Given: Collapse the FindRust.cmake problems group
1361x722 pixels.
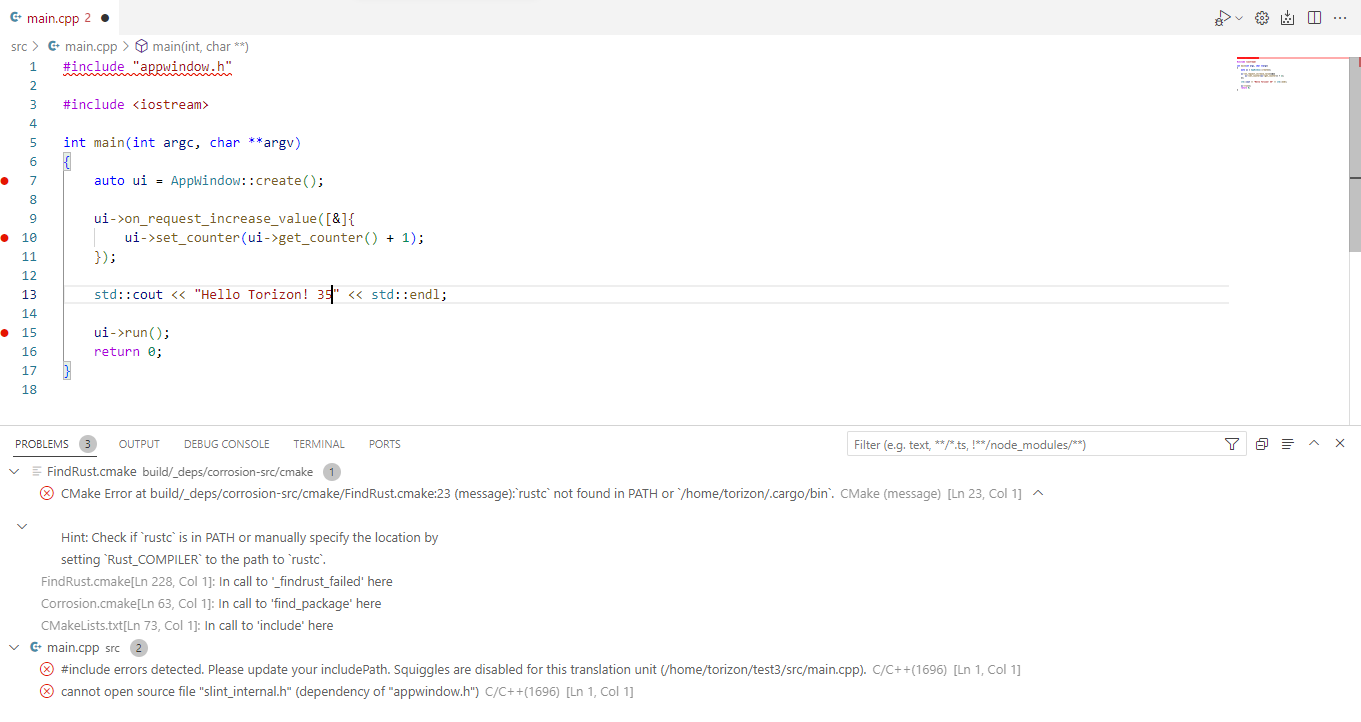Looking at the screenshot, I should [x=14, y=472].
